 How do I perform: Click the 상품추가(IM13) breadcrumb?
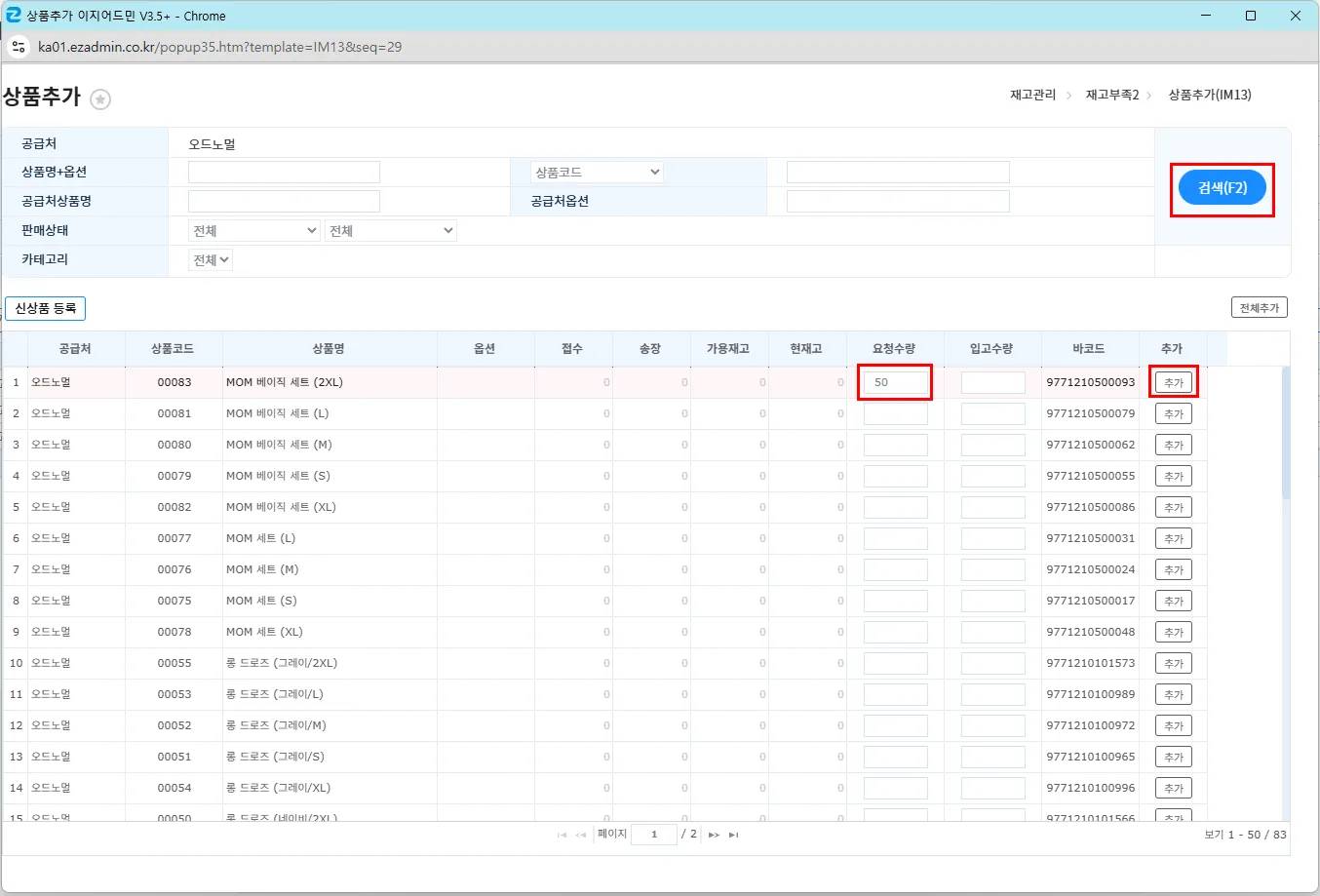click(x=1210, y=95)
